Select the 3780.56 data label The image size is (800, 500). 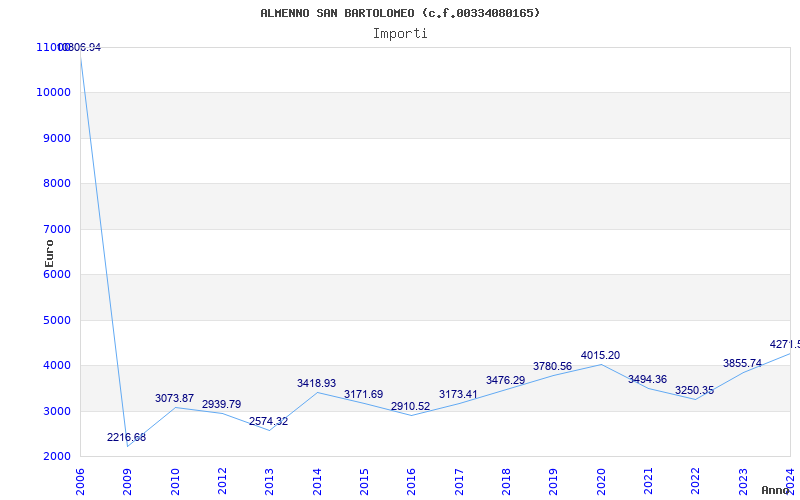[553, 366]
